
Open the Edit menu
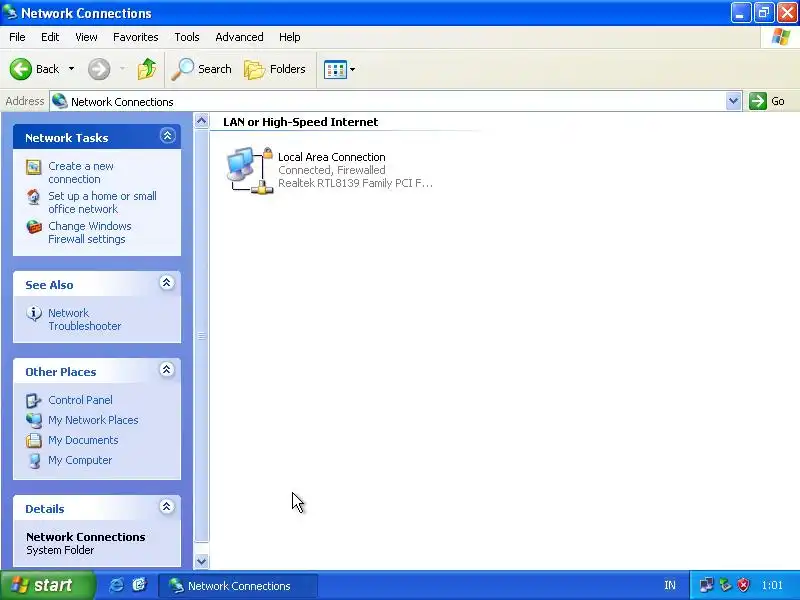coord(50,37)
